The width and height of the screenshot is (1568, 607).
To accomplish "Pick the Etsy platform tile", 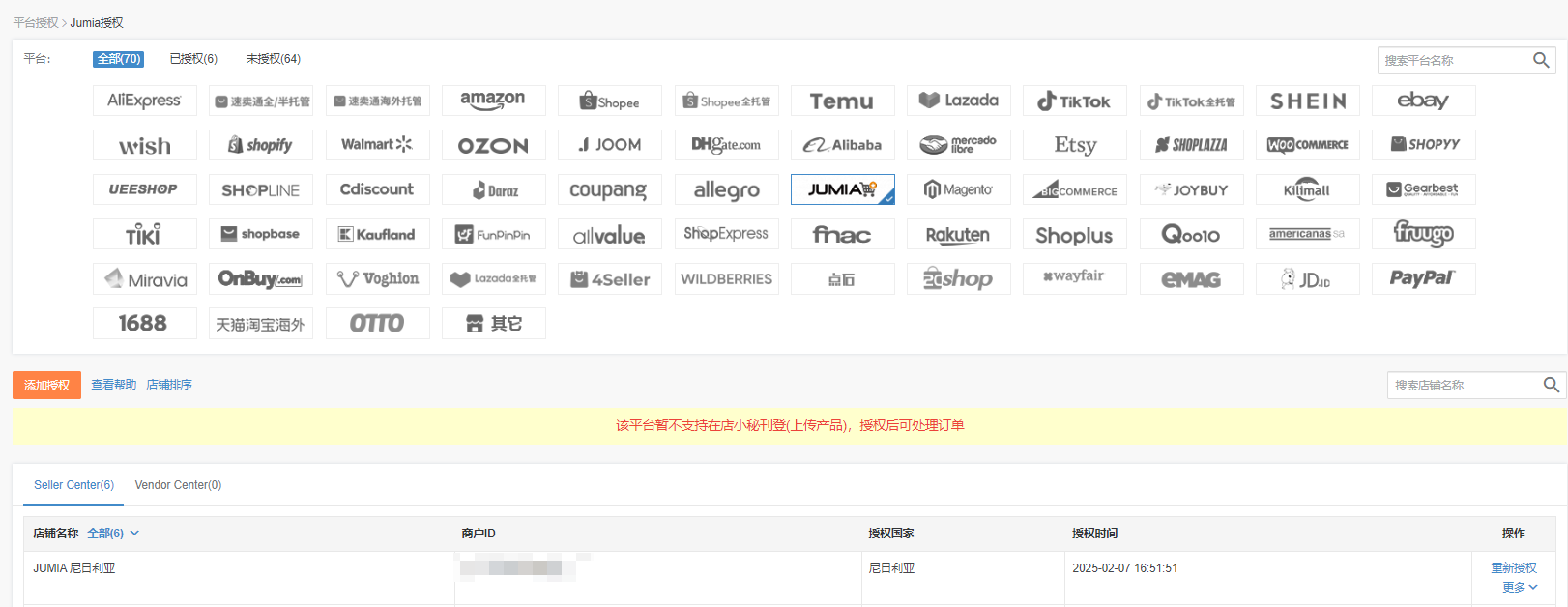I will 1075,145.
